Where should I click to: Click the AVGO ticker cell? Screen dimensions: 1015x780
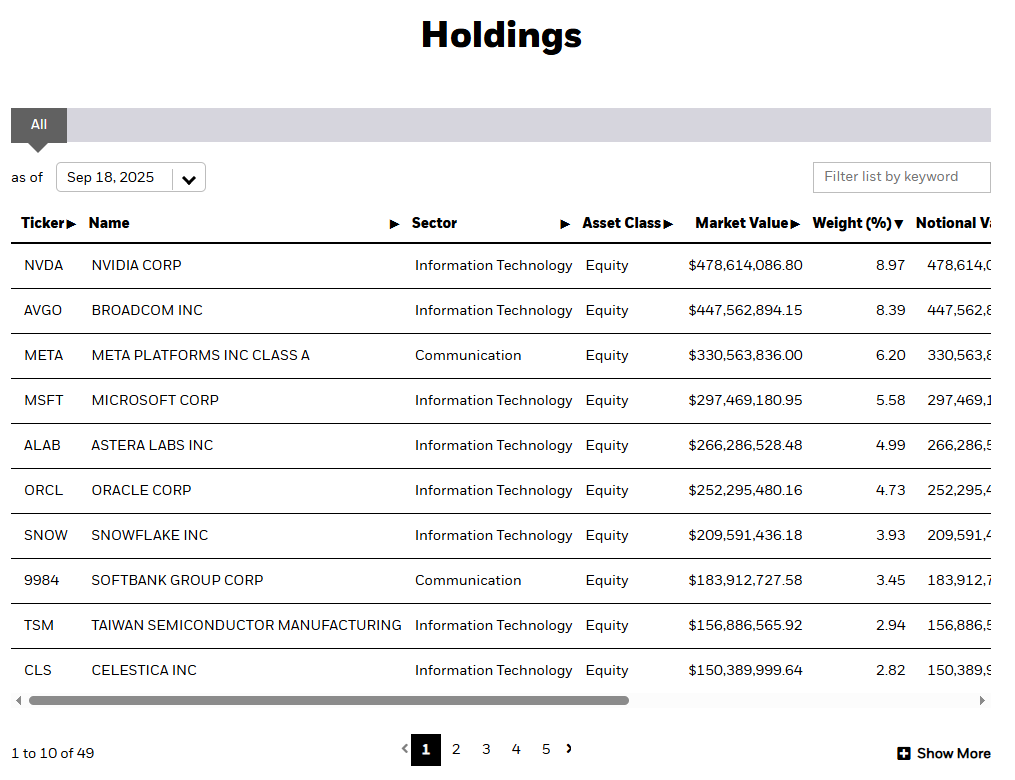pos(43,311)
